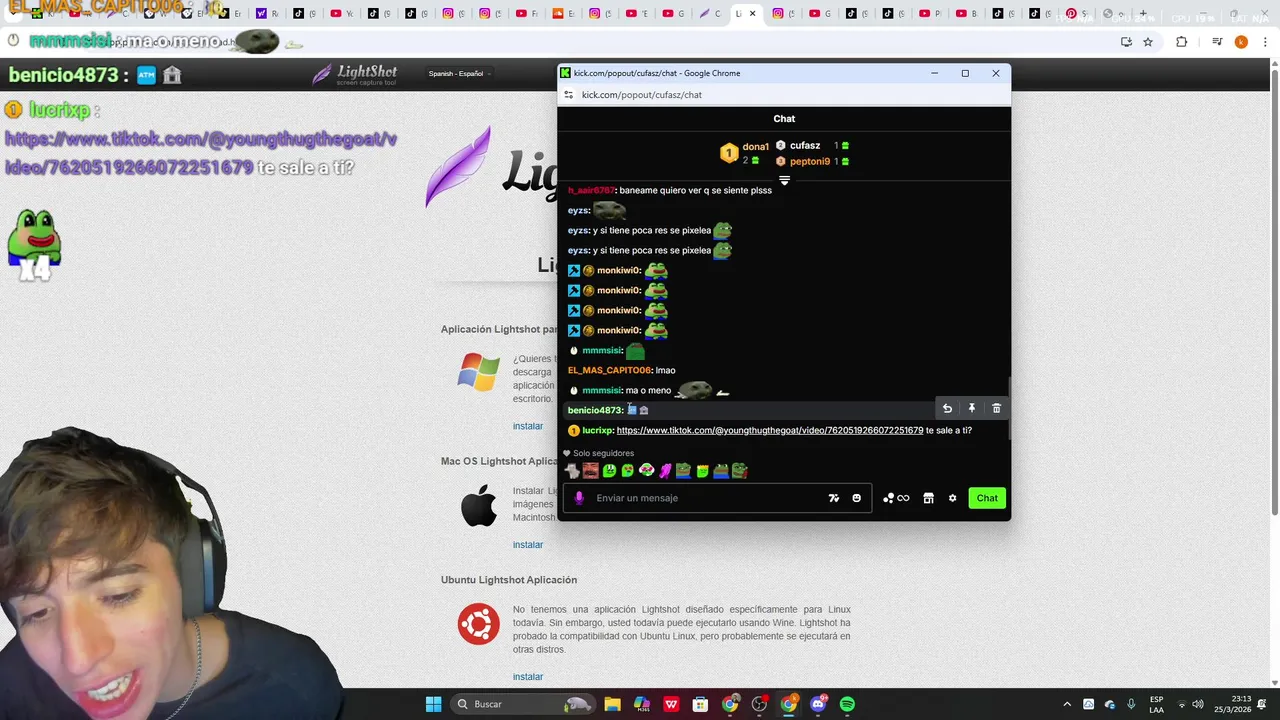This screenshot has height=720, width=1280.
Task: Open the TikTok link posted by lucrixp
Action: coord(770,430)
